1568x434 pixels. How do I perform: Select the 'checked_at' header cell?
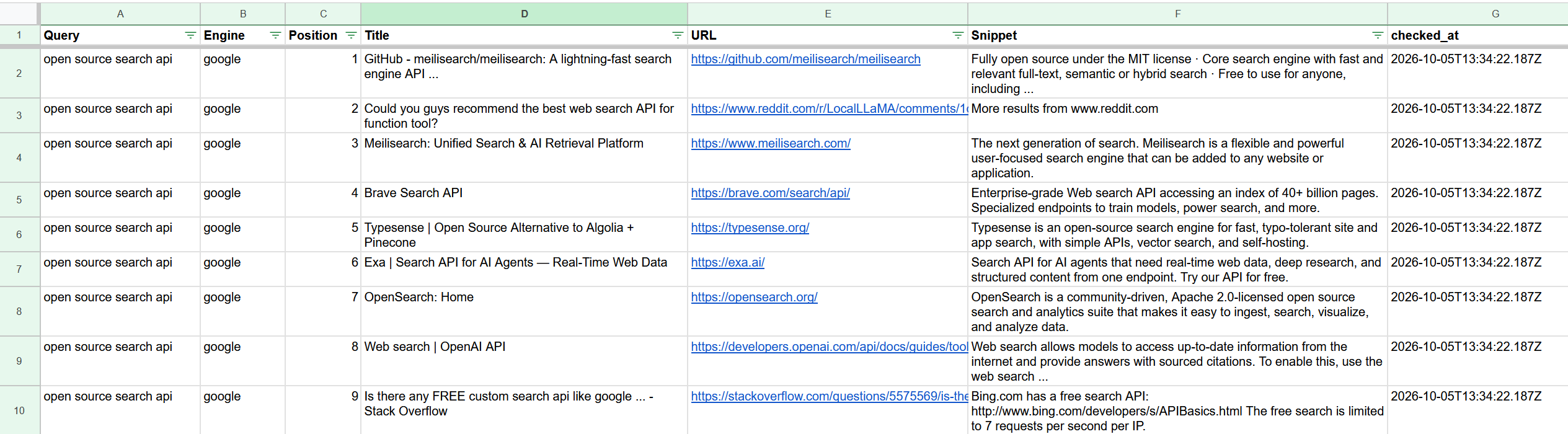pyautogui.click(x=1478, y=35)
